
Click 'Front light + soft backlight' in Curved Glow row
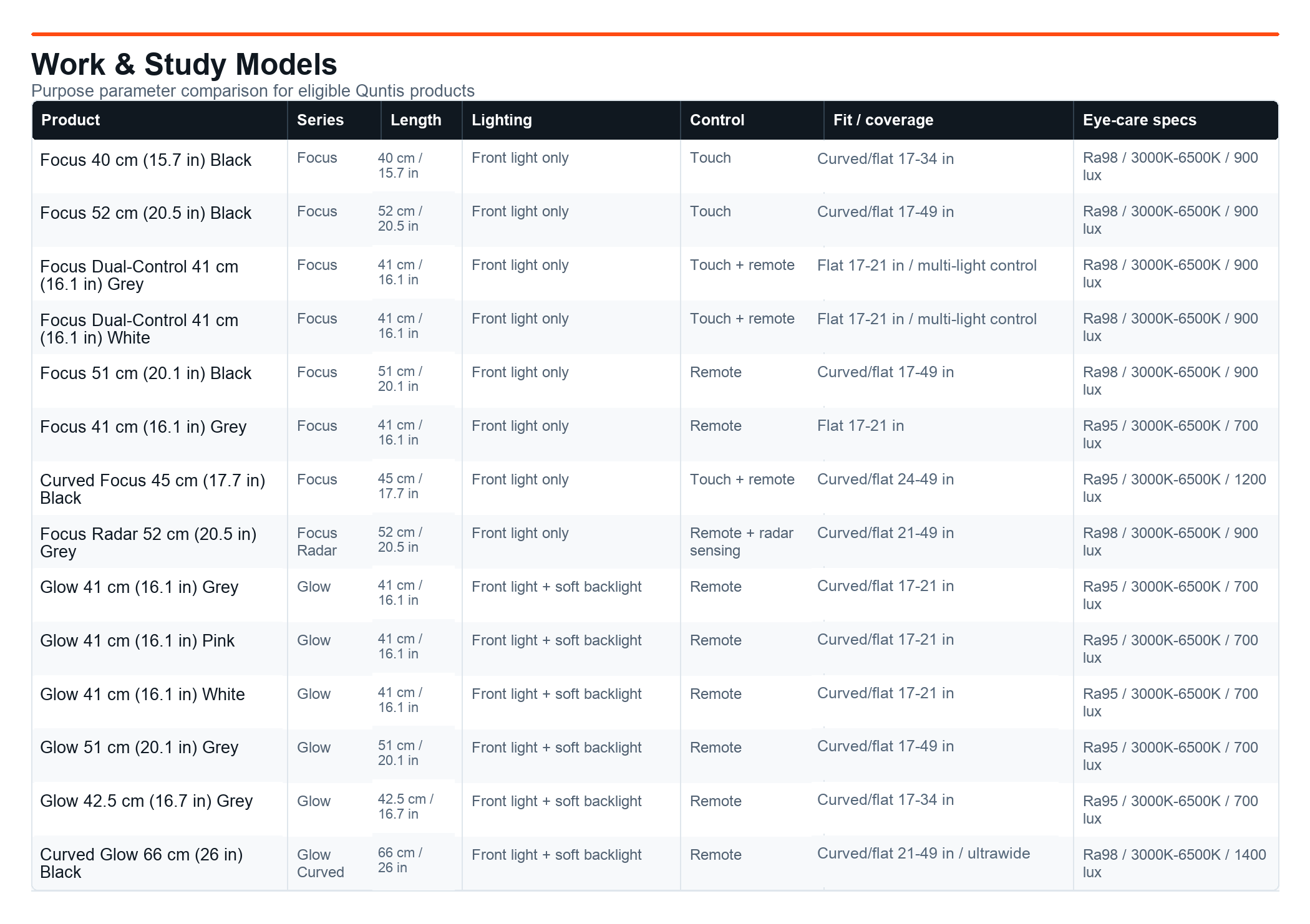556,855
